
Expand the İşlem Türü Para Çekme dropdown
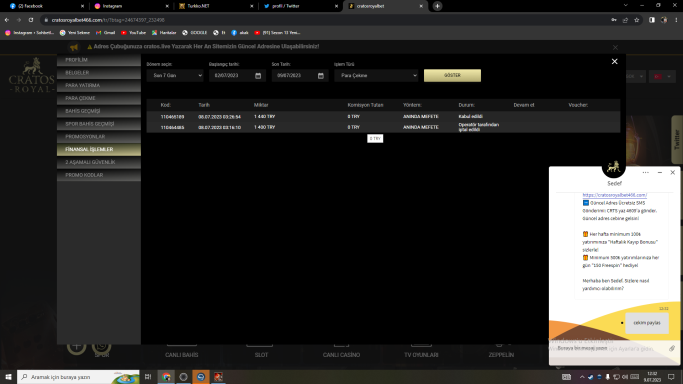click(x=376, y=76)
